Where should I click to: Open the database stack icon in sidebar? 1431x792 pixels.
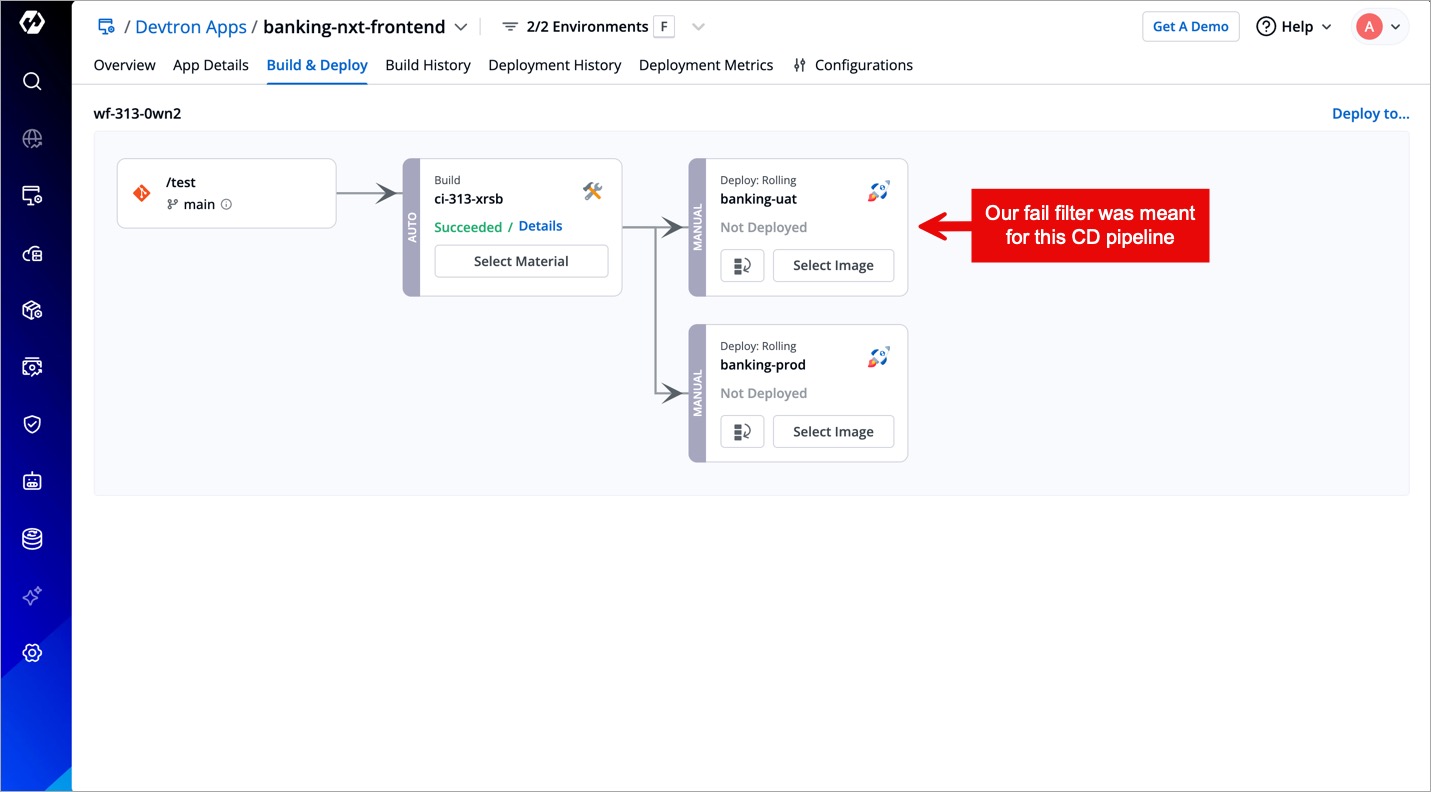click(32, 539)
